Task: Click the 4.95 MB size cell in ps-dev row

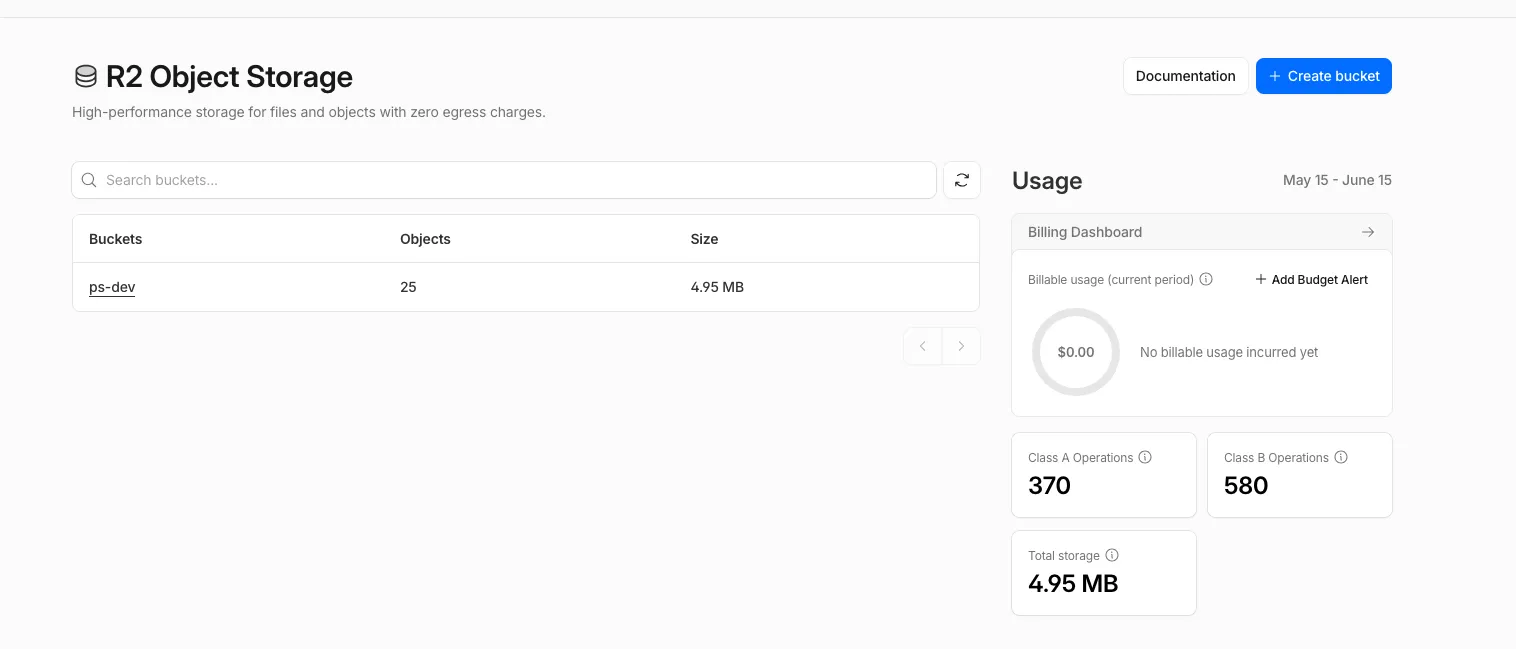Action: 717,287
